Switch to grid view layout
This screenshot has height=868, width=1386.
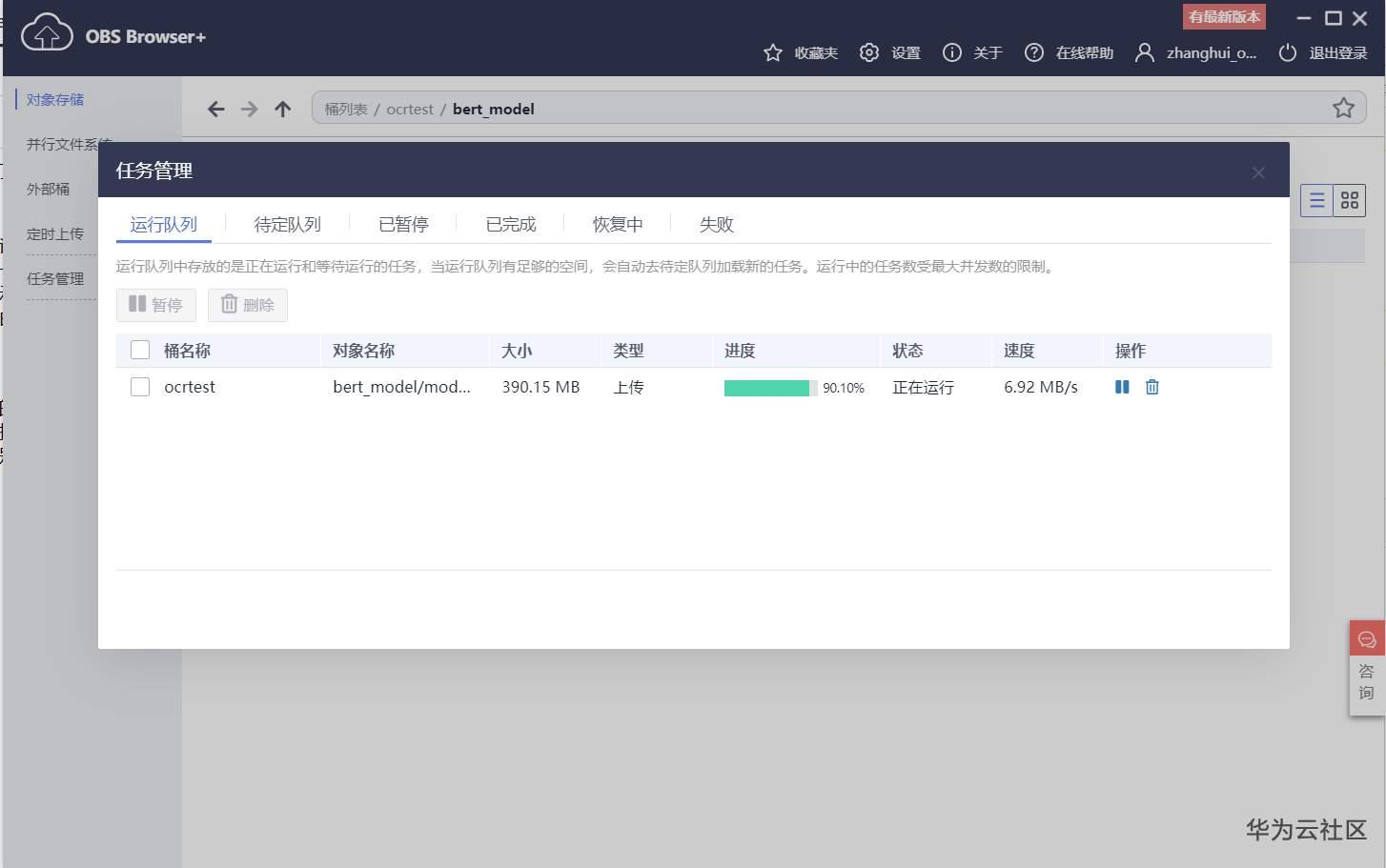click(1350, 200)
